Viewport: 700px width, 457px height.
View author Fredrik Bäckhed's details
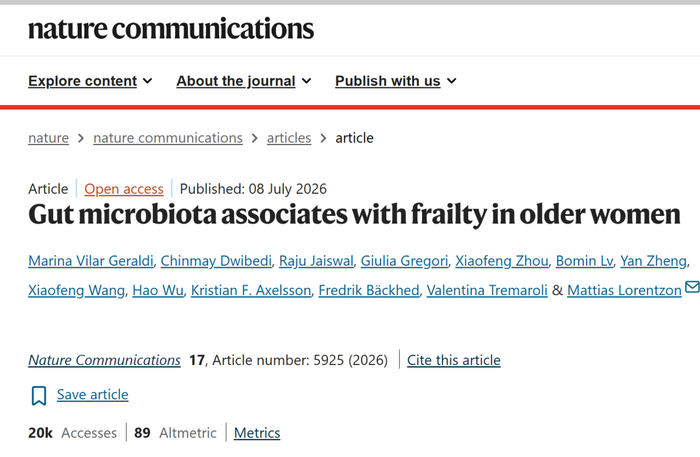point(369,290)
